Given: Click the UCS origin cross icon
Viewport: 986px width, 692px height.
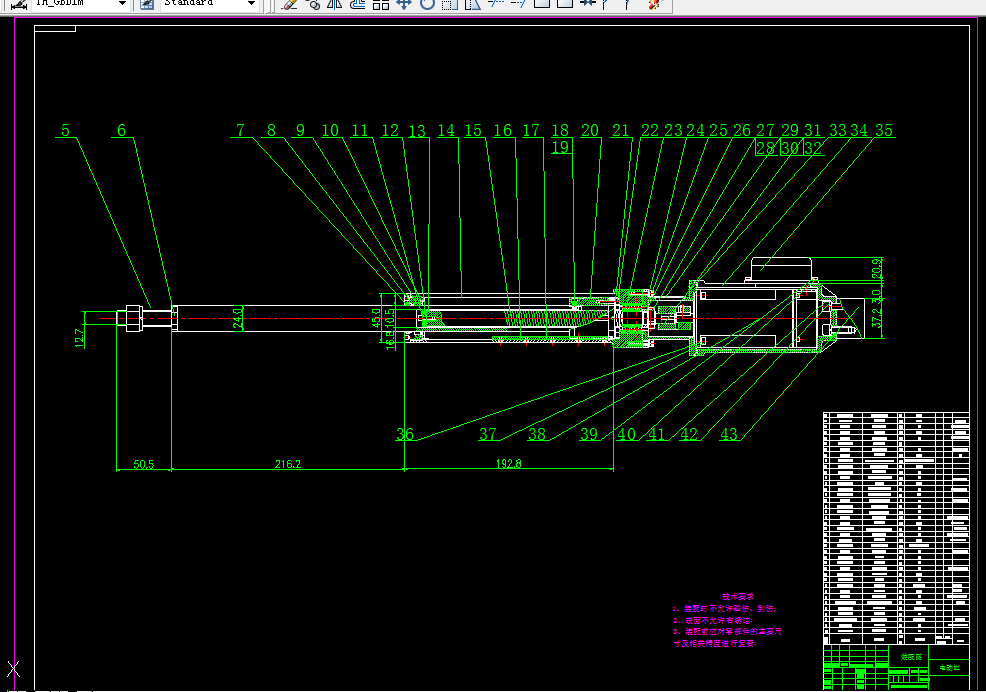Looking at the screenshot, I should (13, 669).
